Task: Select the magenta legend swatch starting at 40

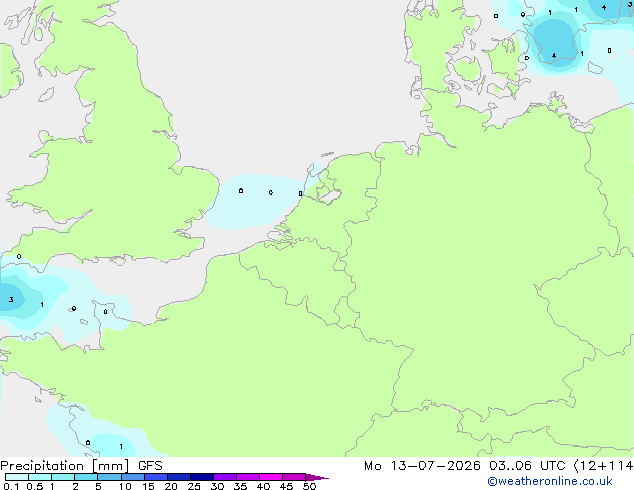Action: coord(271,477)
